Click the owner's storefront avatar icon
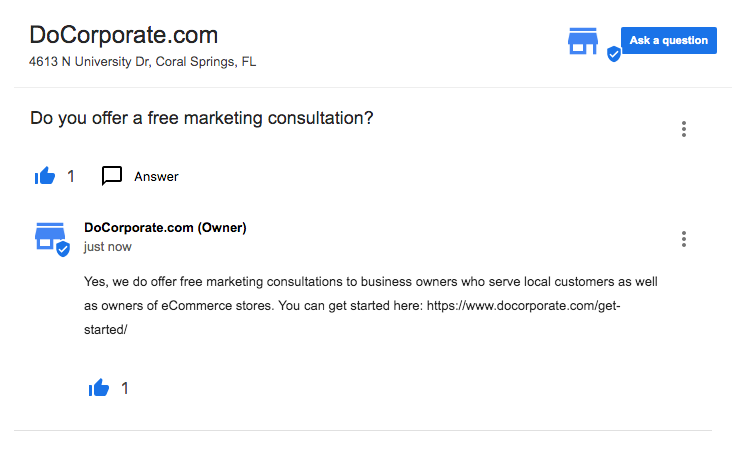This screenshot has height=451, width=738. click(x=49, y=236)
